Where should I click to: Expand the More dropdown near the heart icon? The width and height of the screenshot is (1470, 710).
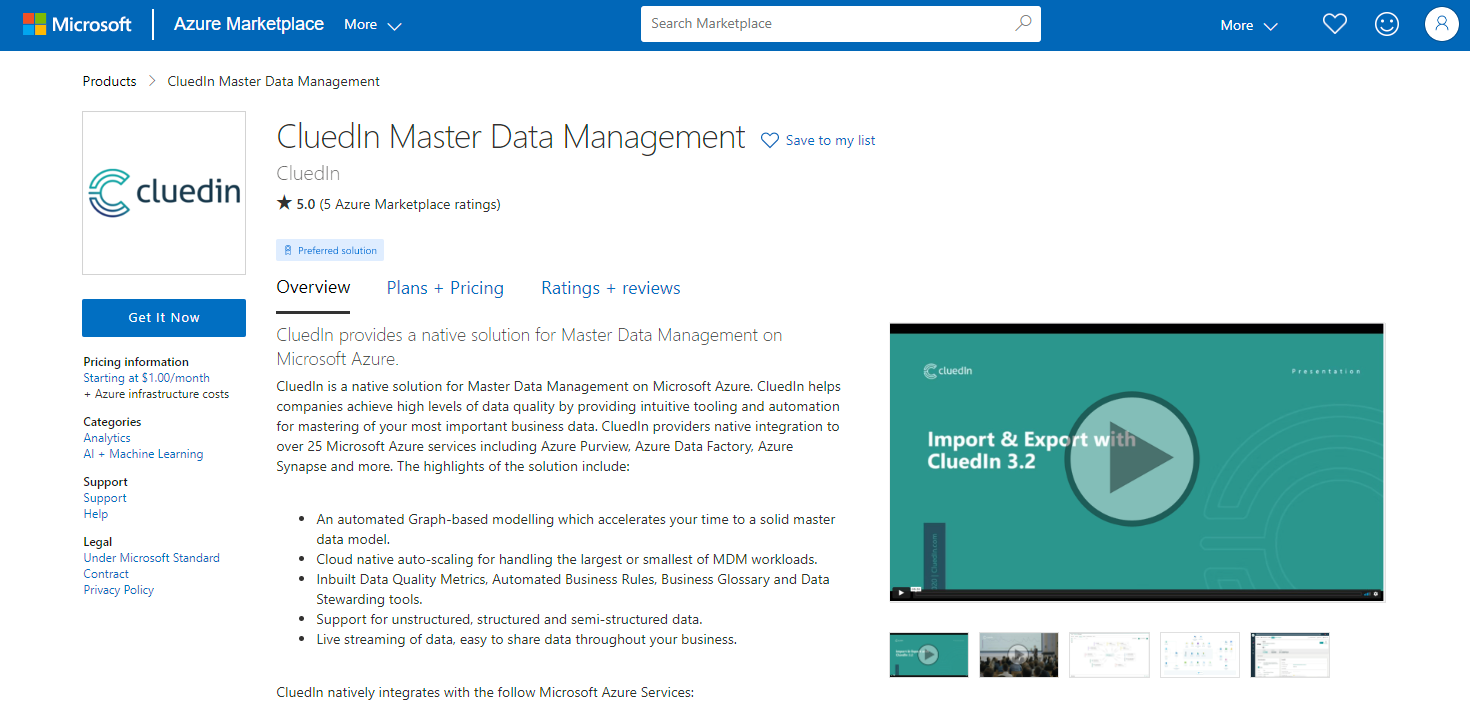[x=1249, y=25]
